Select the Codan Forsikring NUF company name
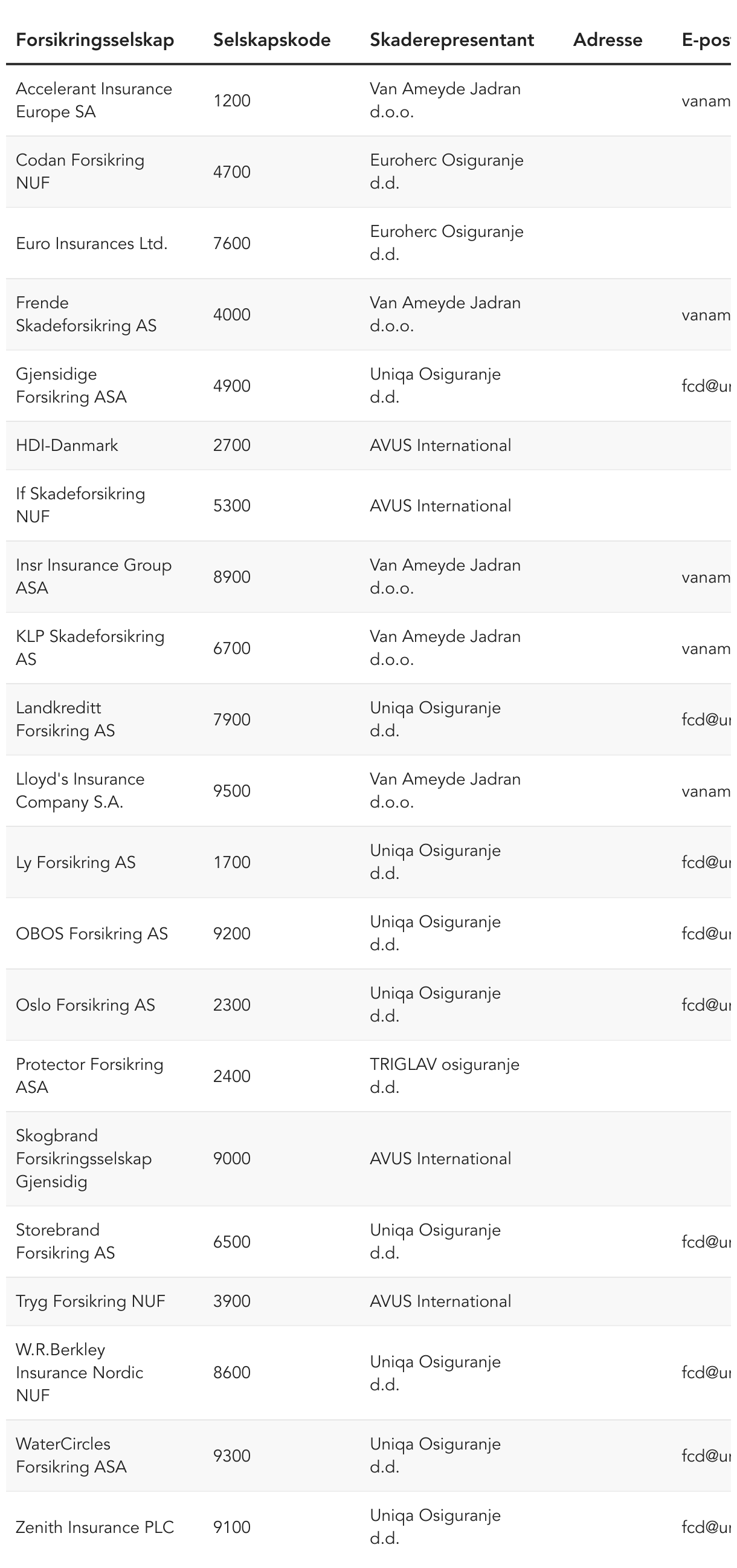 tap(80, 172)
